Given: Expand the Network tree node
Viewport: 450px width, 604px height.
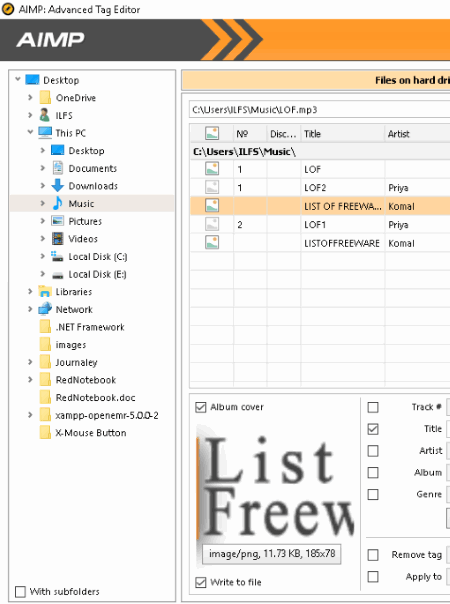Looking at the screenshot, I should (x=30, y=309).
